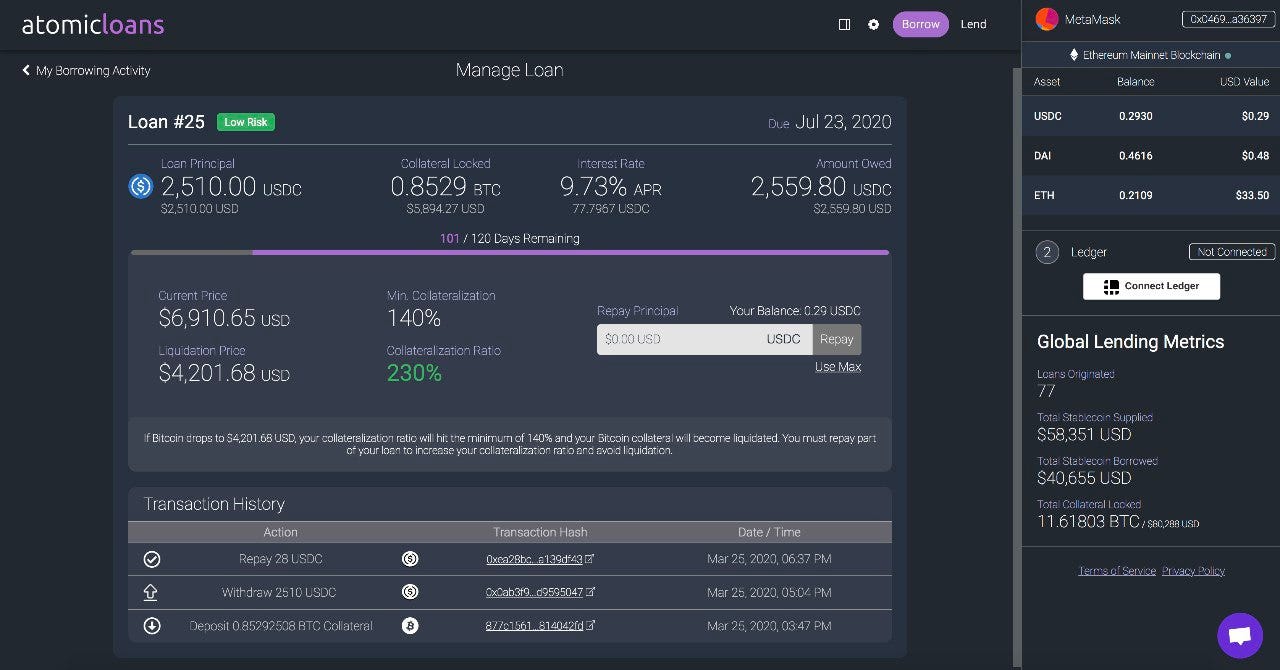The image size is (1280, 670).
Task: Click Total Stablecoin Borrowed $40,655 USD
Action: (1084, 478)
